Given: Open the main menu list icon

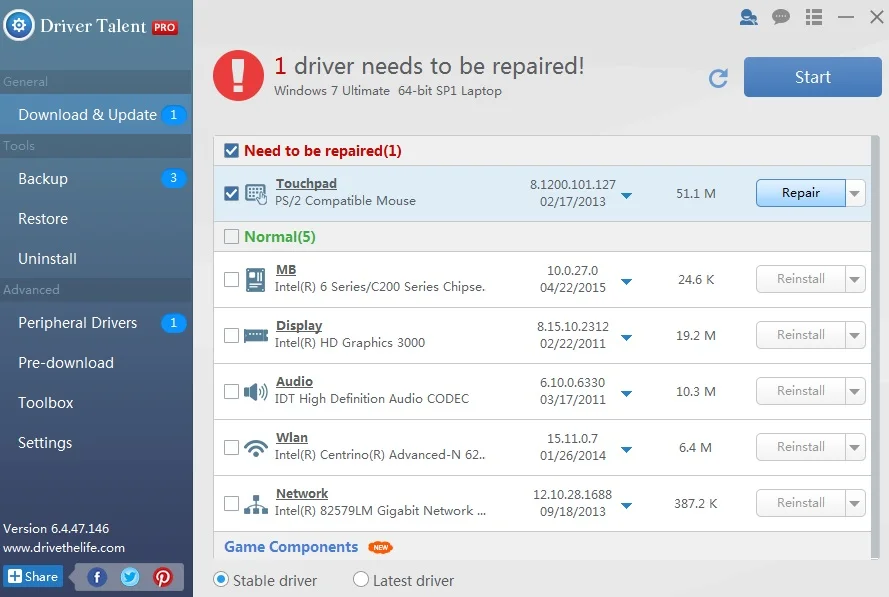Looking at the screenshot, I should pyautogui.click(x=814, y=17).
